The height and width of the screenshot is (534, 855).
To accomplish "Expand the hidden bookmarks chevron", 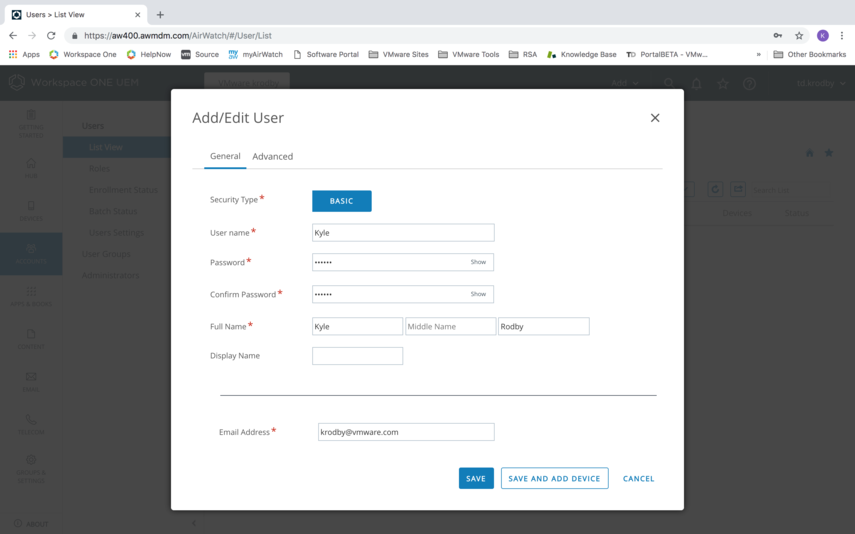I will click(758, 55).
